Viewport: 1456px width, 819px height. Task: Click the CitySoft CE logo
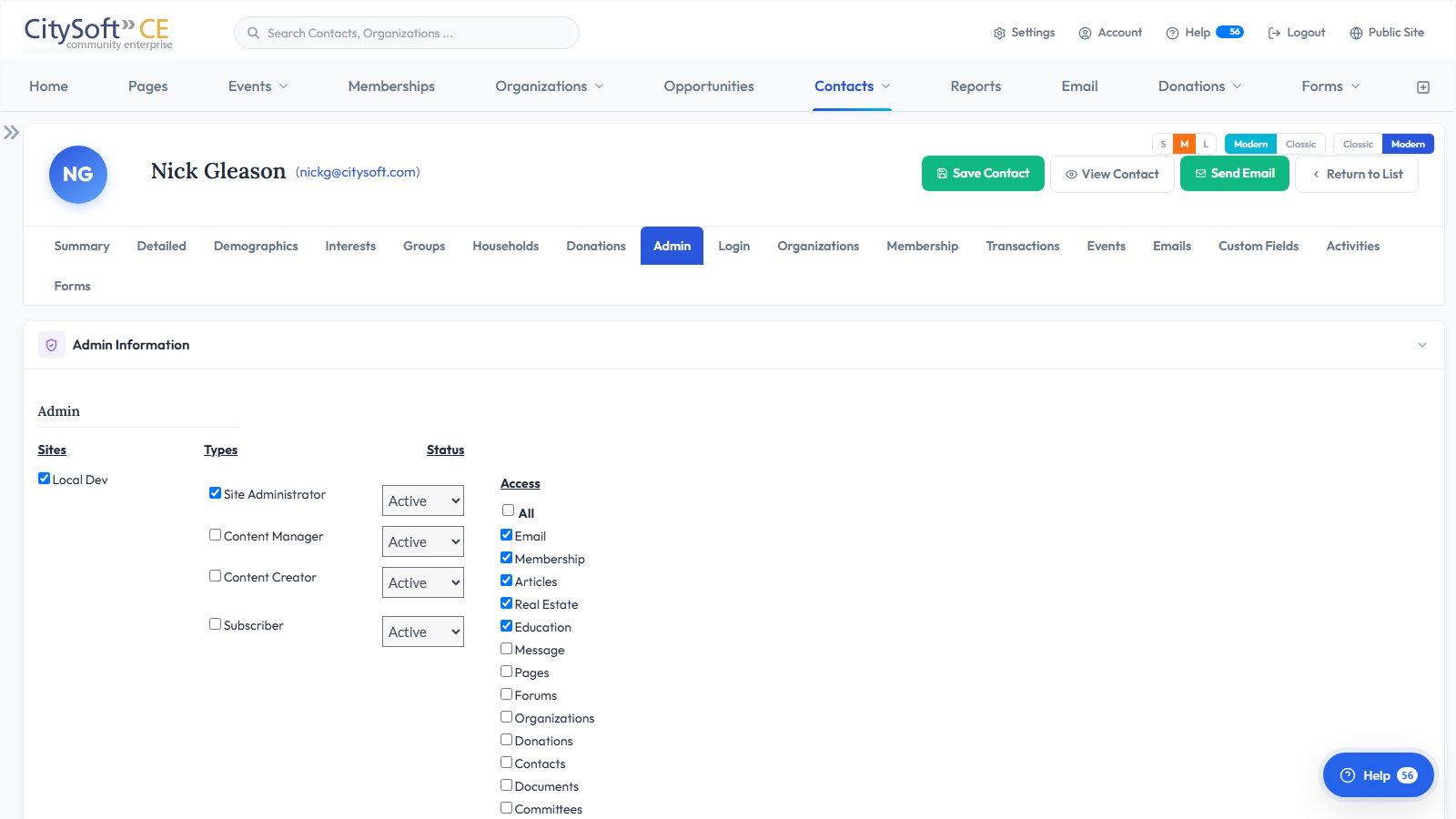click(98, 33)
